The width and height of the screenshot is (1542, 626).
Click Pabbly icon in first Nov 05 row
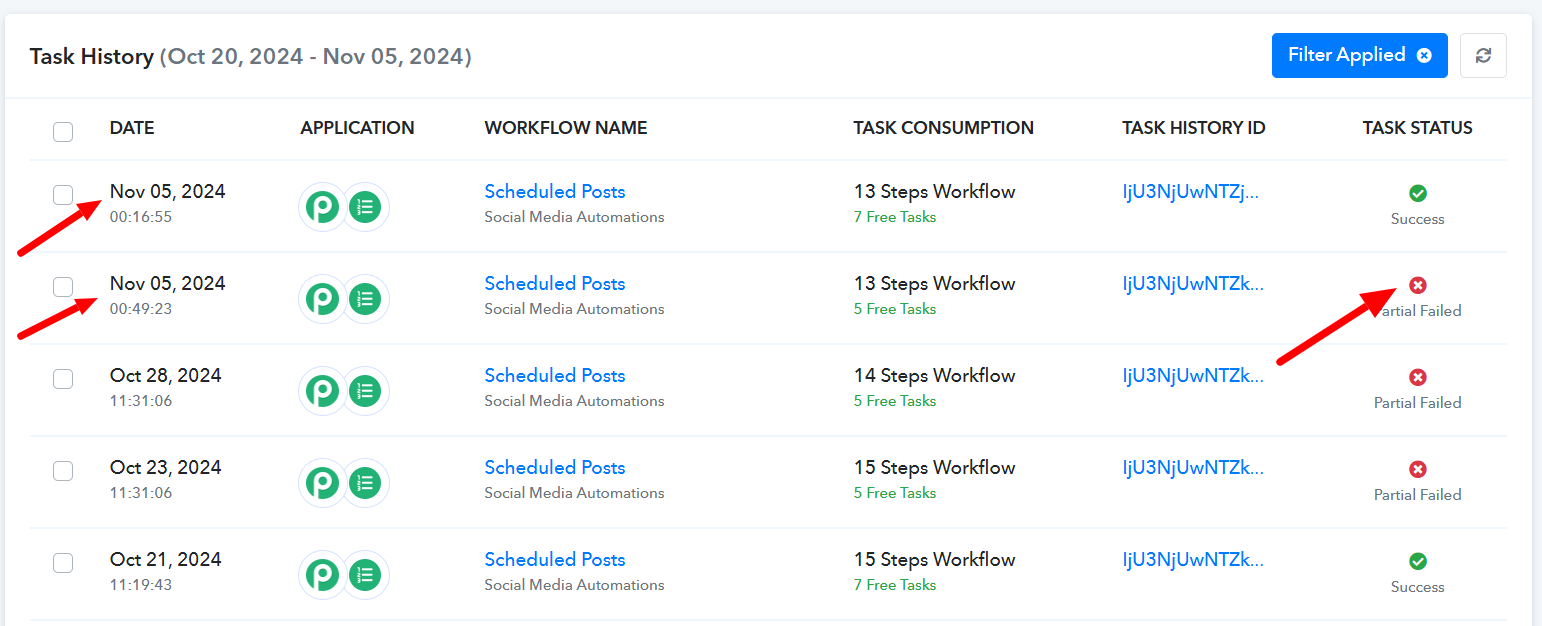pyautogui.click(x=322, y=207)
